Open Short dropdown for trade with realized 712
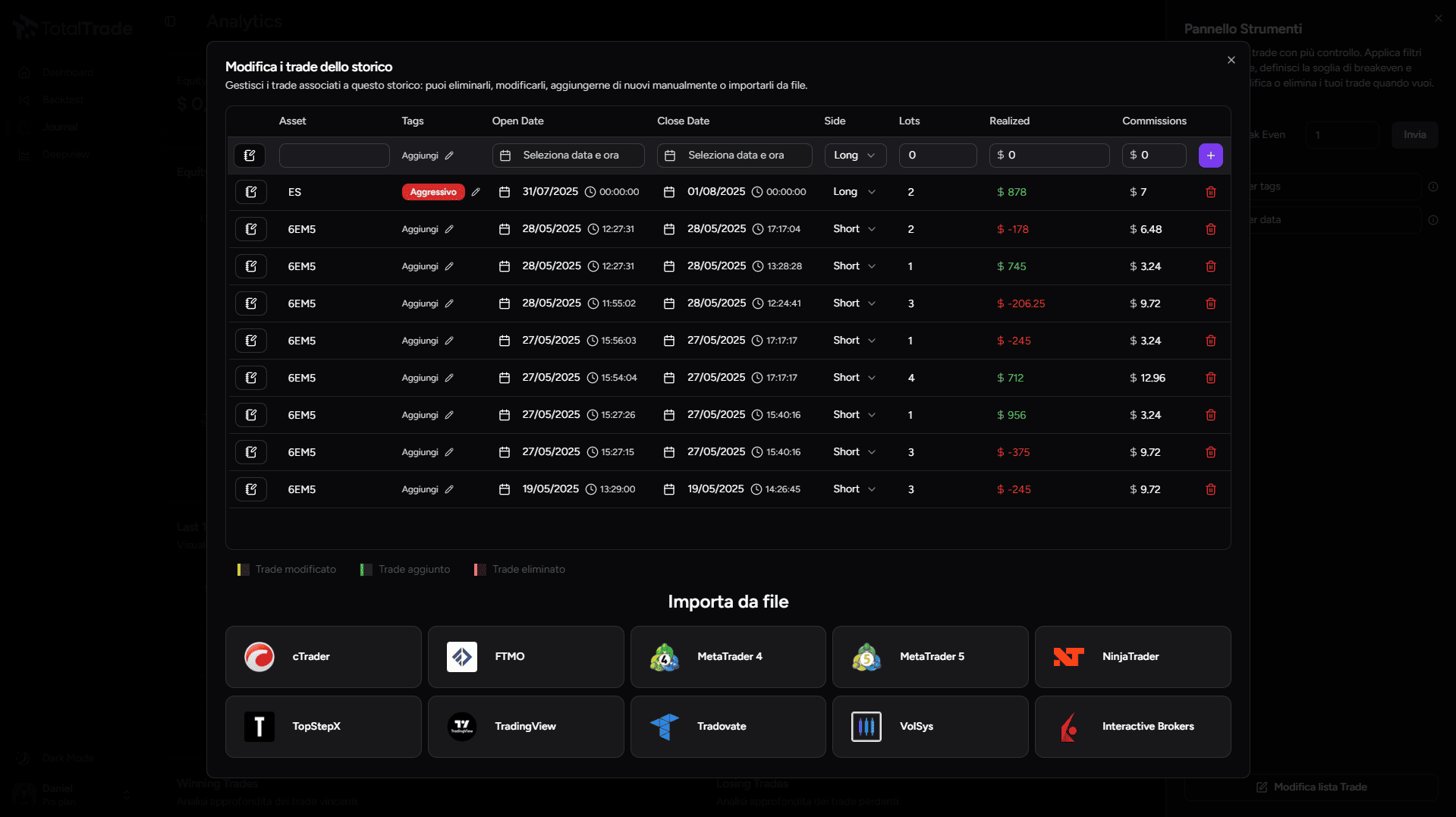This screenshot has height=817, width=1456. [x=854, y=378]
